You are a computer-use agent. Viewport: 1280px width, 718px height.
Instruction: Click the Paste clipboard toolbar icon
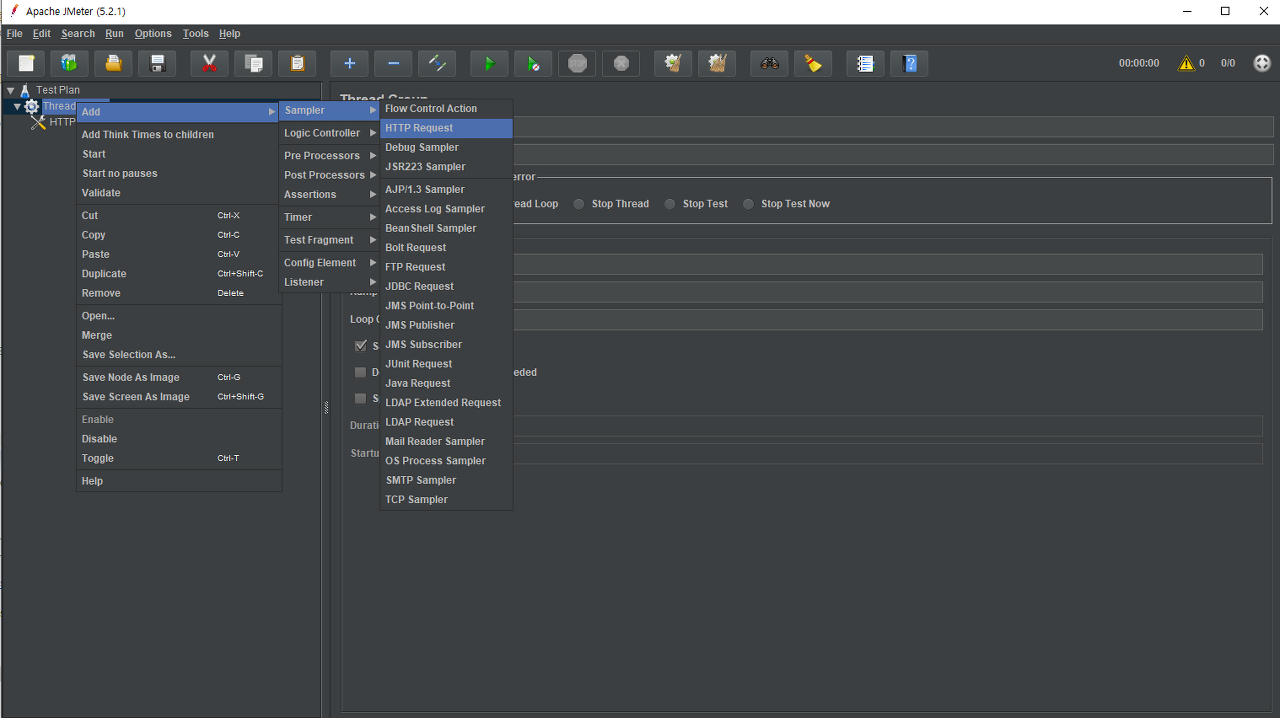coord(297,64)
